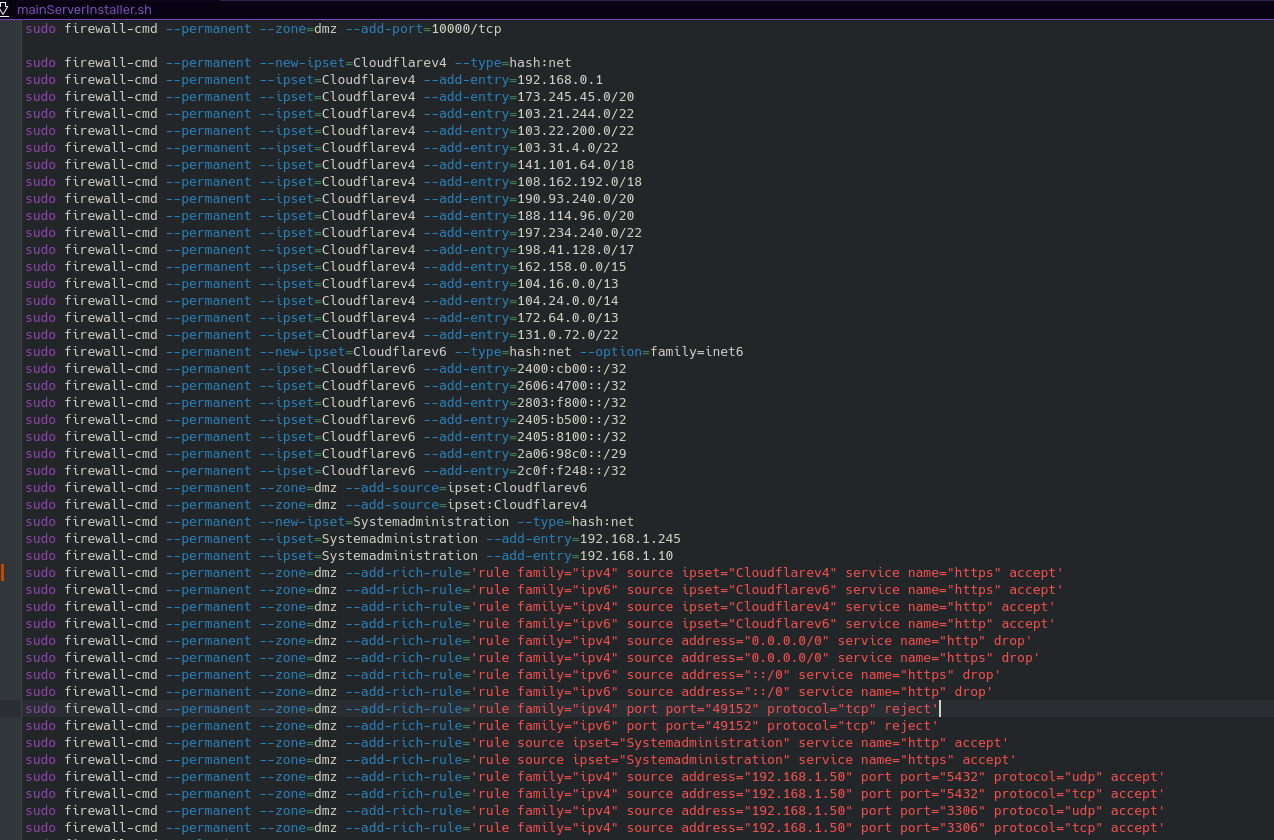Click the line creating the Systemadministration ipset
Viewport: 1274px width, 840px height.
pyautogui.click(x=330, y=521)
